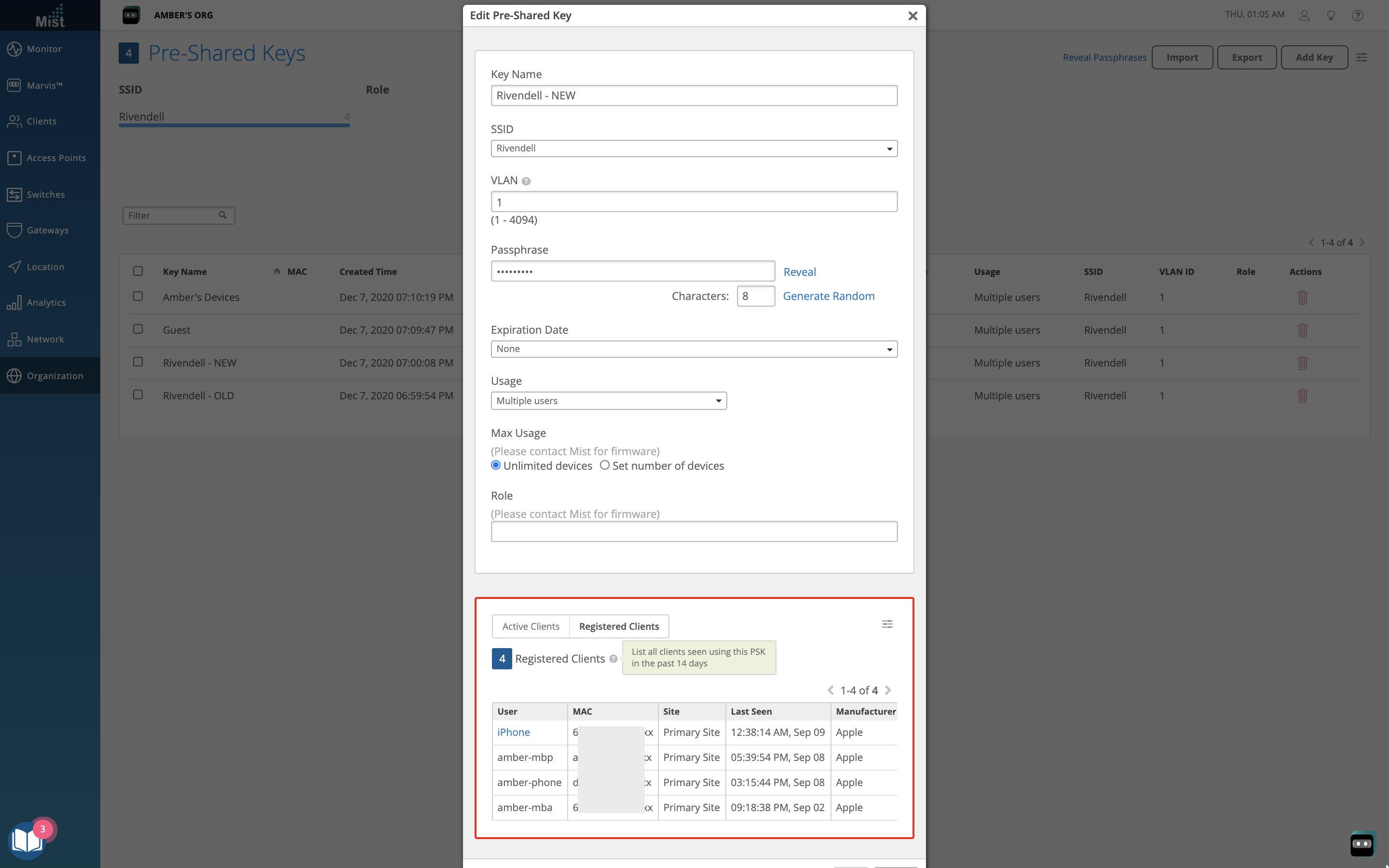
Task: Check the Amber's Devices row checkbox
Action: coord(138,296)
